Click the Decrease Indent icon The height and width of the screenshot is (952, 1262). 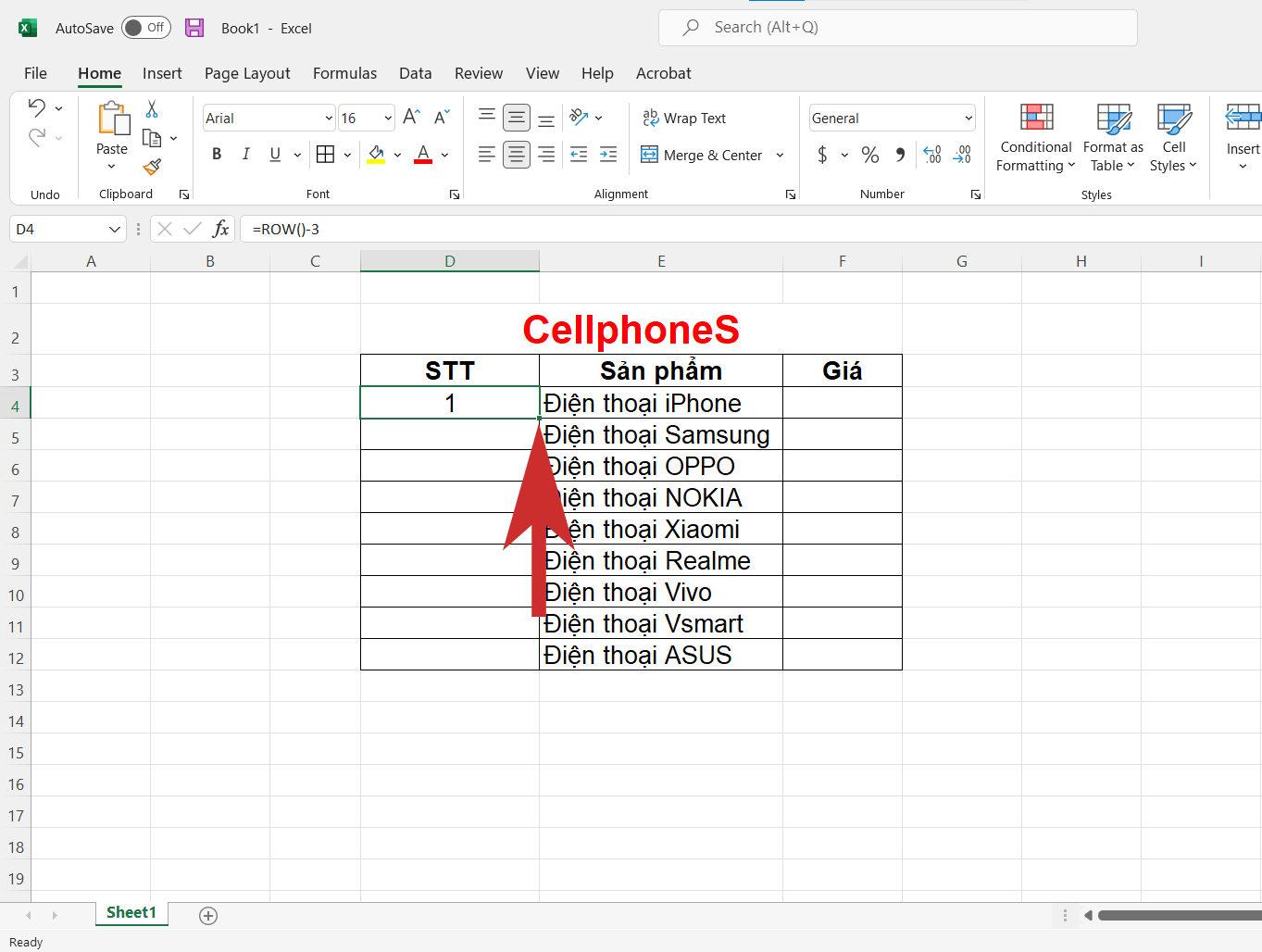pos(579,155)
